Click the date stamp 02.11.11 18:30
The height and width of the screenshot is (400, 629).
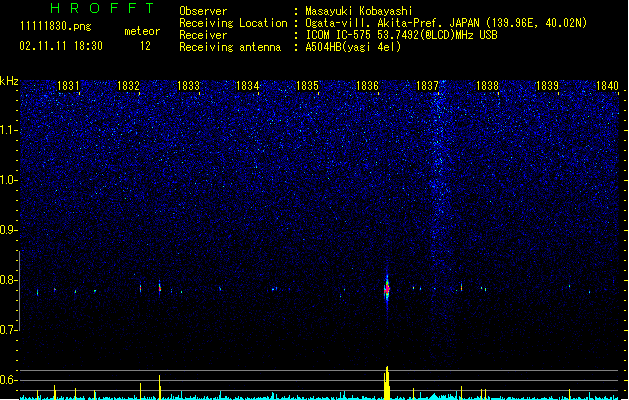click(x=61, y=46)
